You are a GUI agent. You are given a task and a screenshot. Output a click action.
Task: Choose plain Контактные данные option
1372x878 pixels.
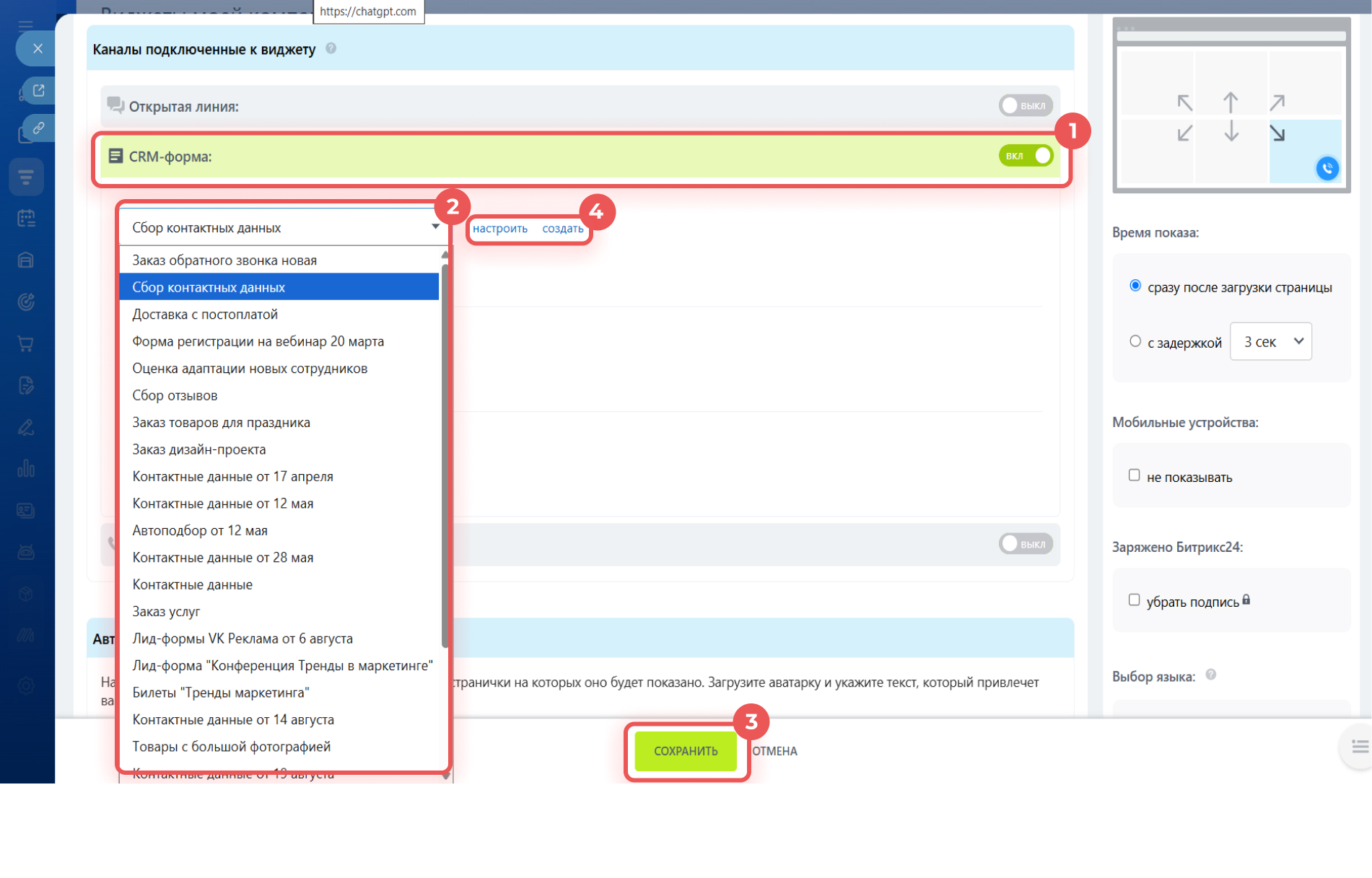coord(279,584)
